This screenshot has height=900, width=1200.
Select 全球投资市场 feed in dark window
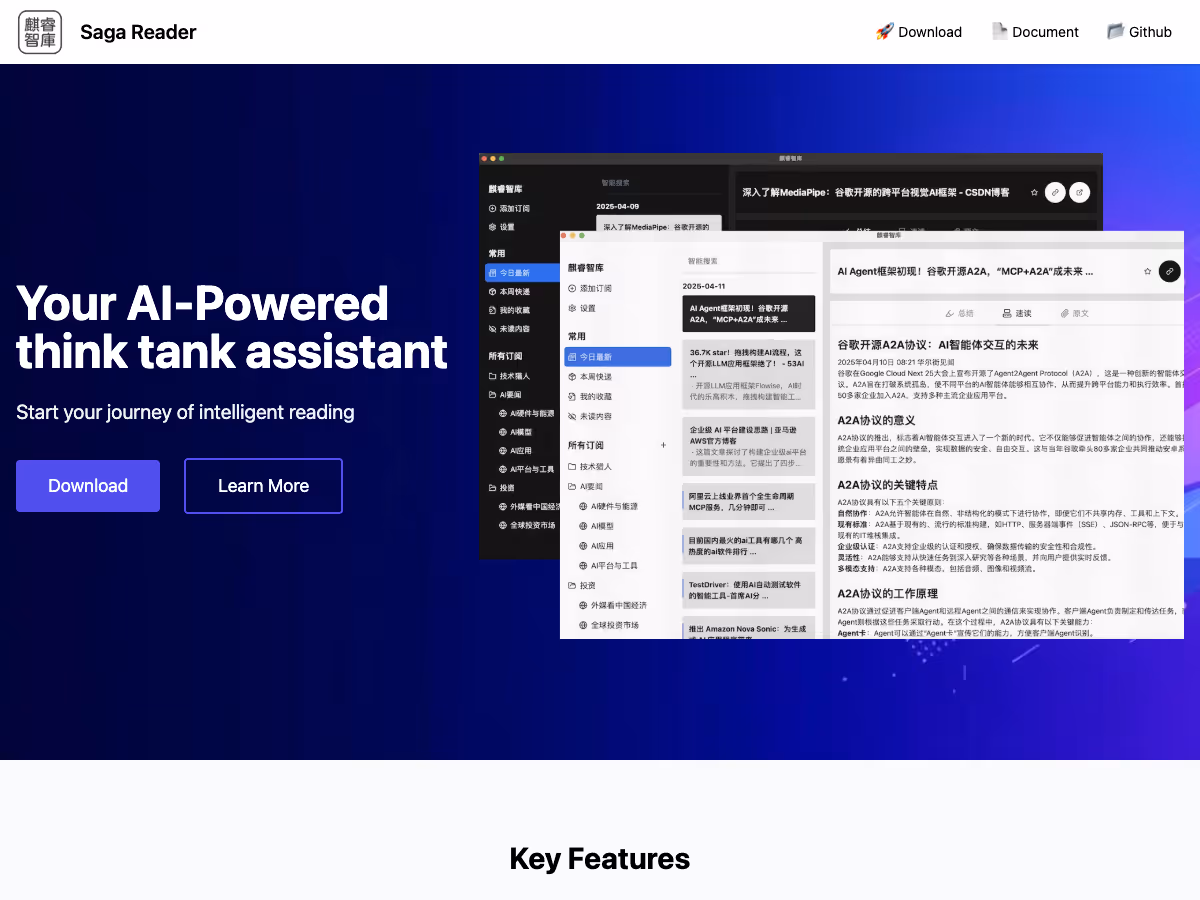click(x=526, y=524)
